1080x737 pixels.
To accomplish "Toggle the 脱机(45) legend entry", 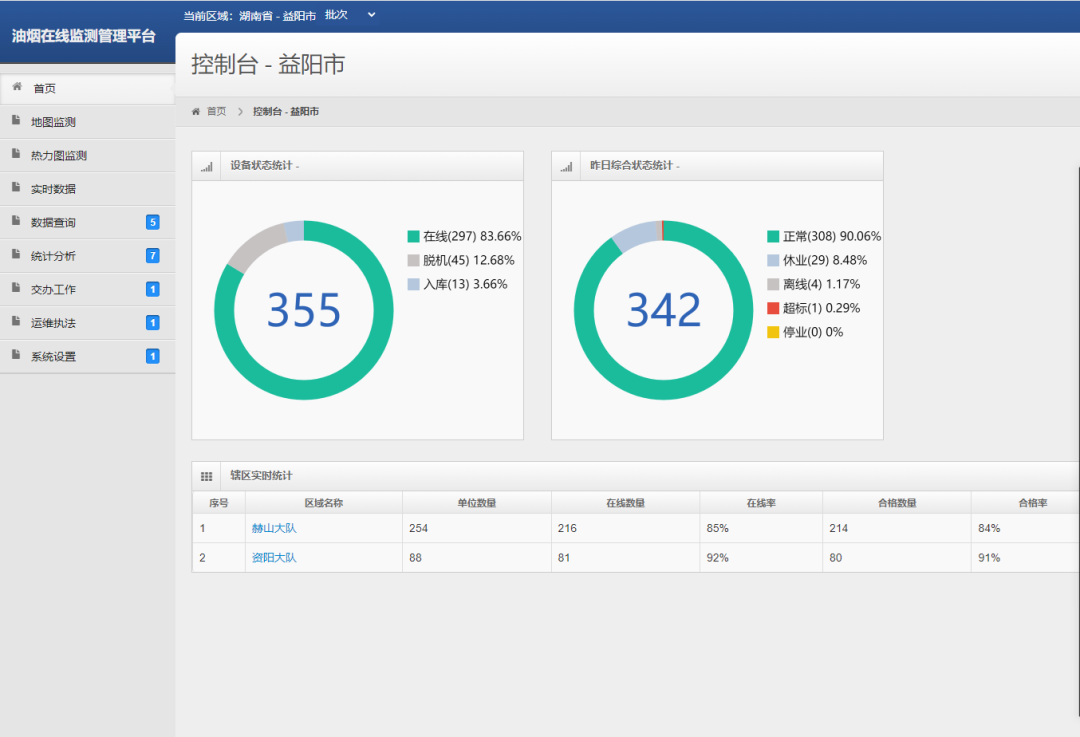I will (461, 260).
